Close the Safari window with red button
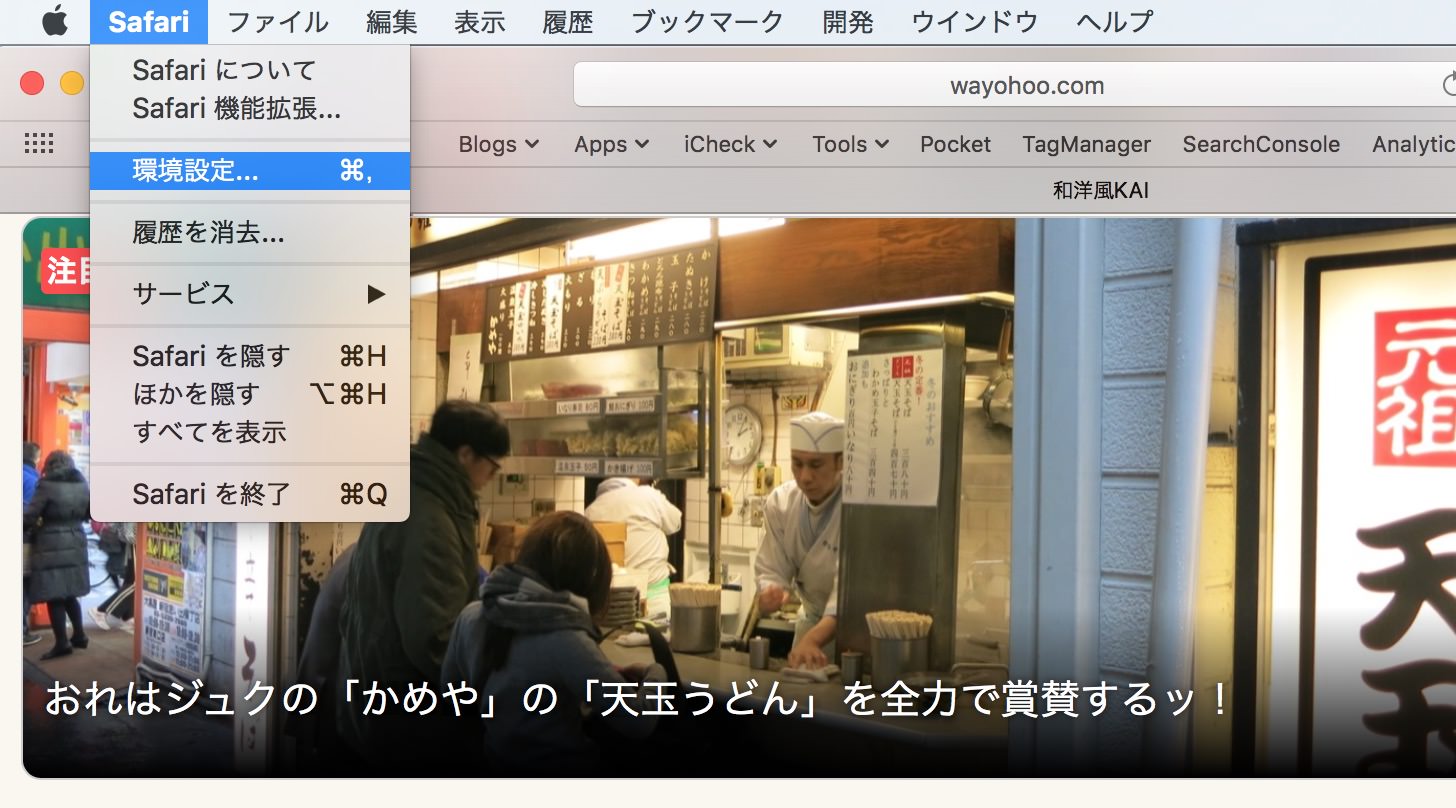The width and height of the screenshot is (1456, 808). [32, 83]
